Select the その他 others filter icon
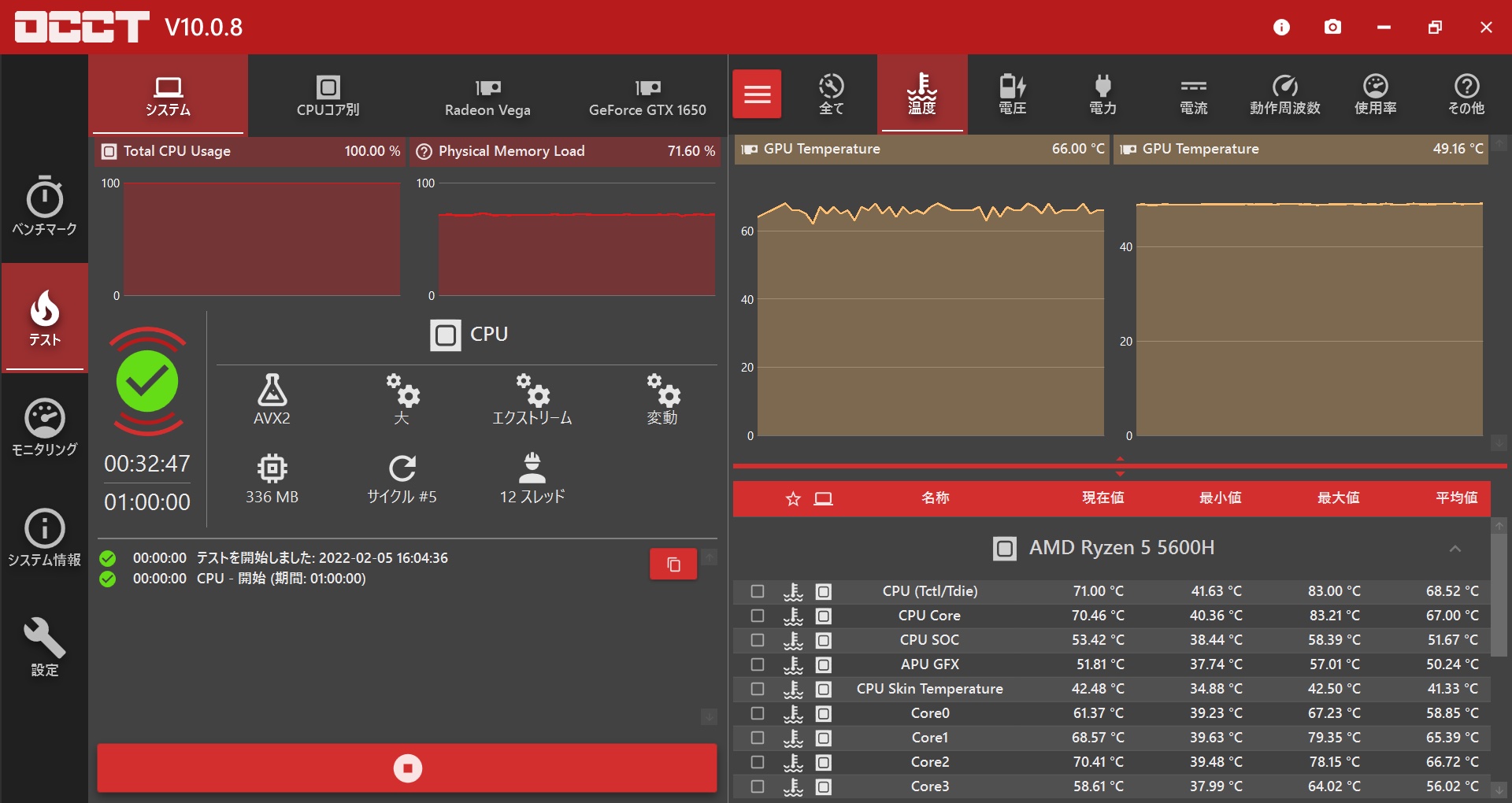This screenshot has width=1512, height=803. click(x=1466, y=94)
